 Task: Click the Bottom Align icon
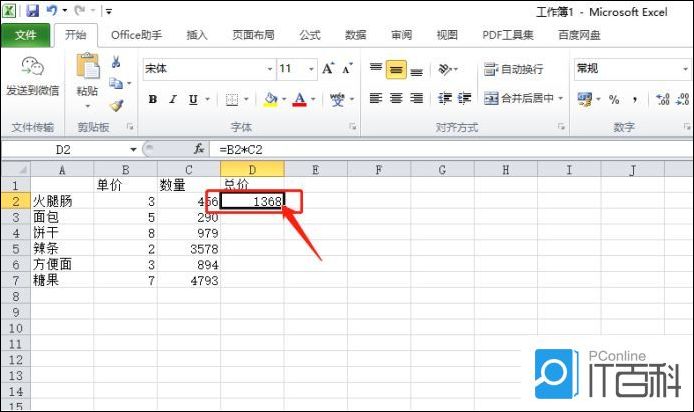tap(416, 70)
